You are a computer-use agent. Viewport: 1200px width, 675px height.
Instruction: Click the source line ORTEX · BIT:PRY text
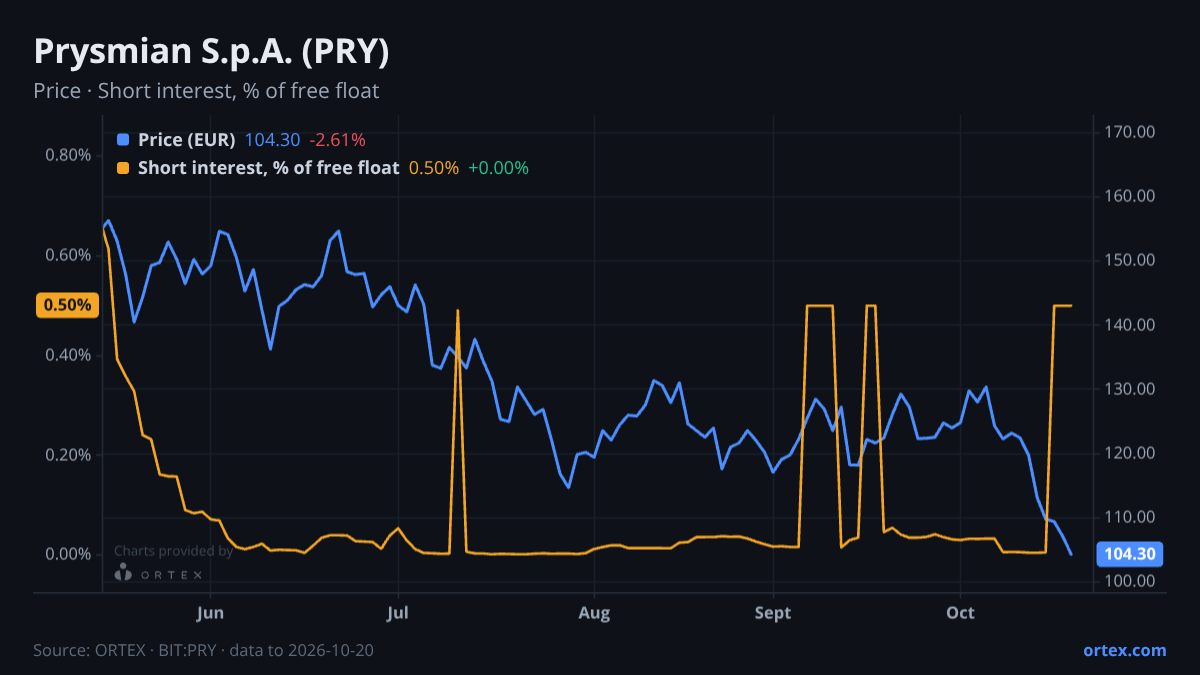click(204, 650)
